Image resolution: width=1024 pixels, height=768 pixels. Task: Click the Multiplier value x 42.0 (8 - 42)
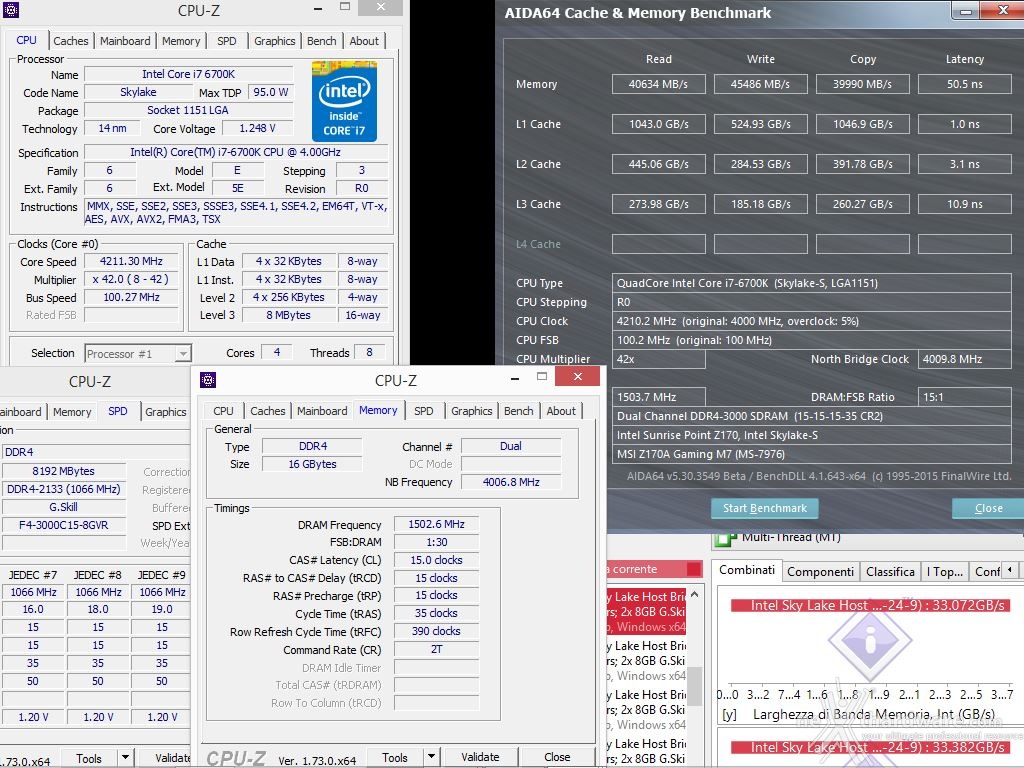point(131,280)
